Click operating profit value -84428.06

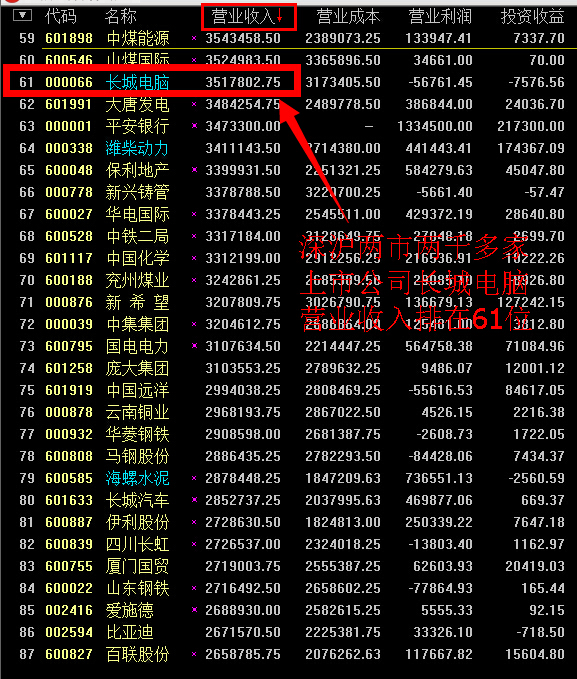point(441,456)
